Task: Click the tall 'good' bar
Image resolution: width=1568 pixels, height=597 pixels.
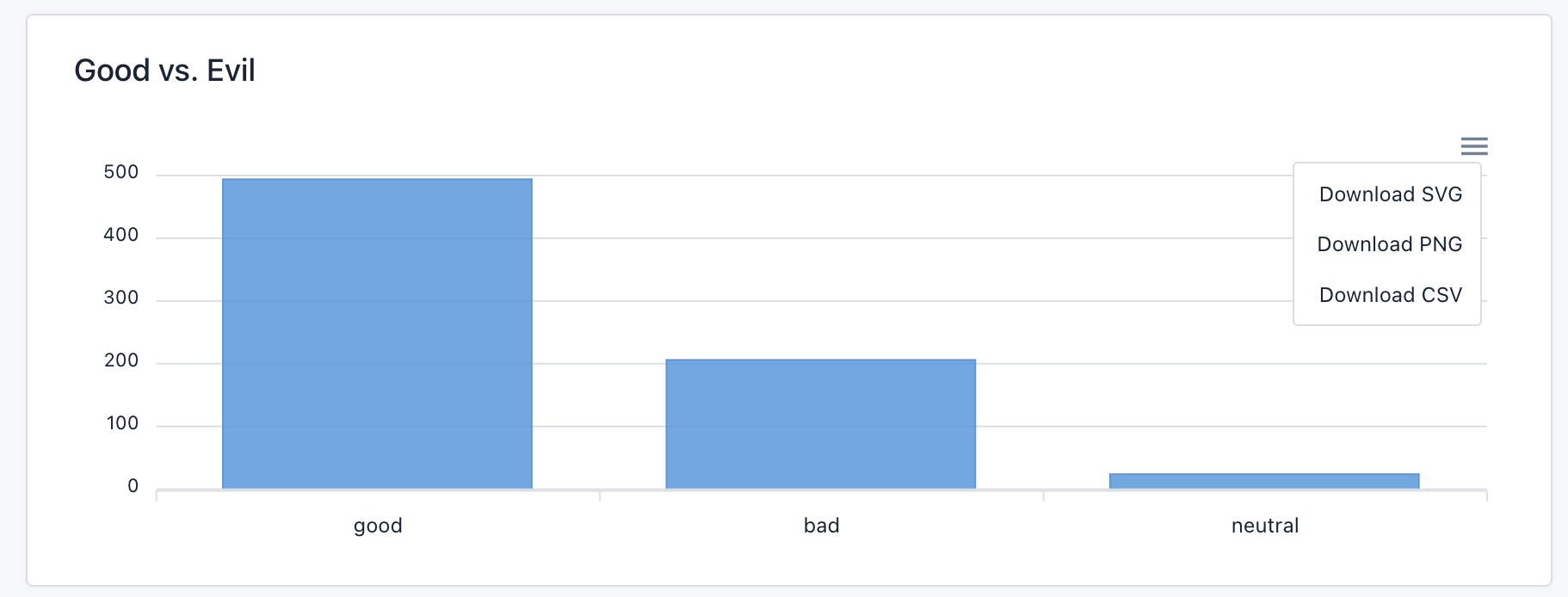Action: pyautogui.click(x=377, y=334)
